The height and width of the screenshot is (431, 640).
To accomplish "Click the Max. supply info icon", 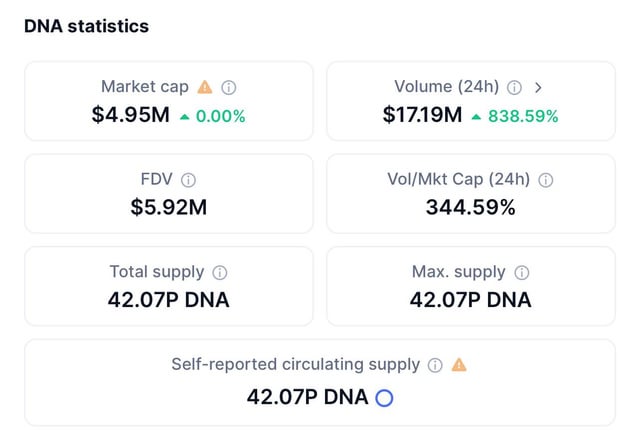I will [521, 272].
